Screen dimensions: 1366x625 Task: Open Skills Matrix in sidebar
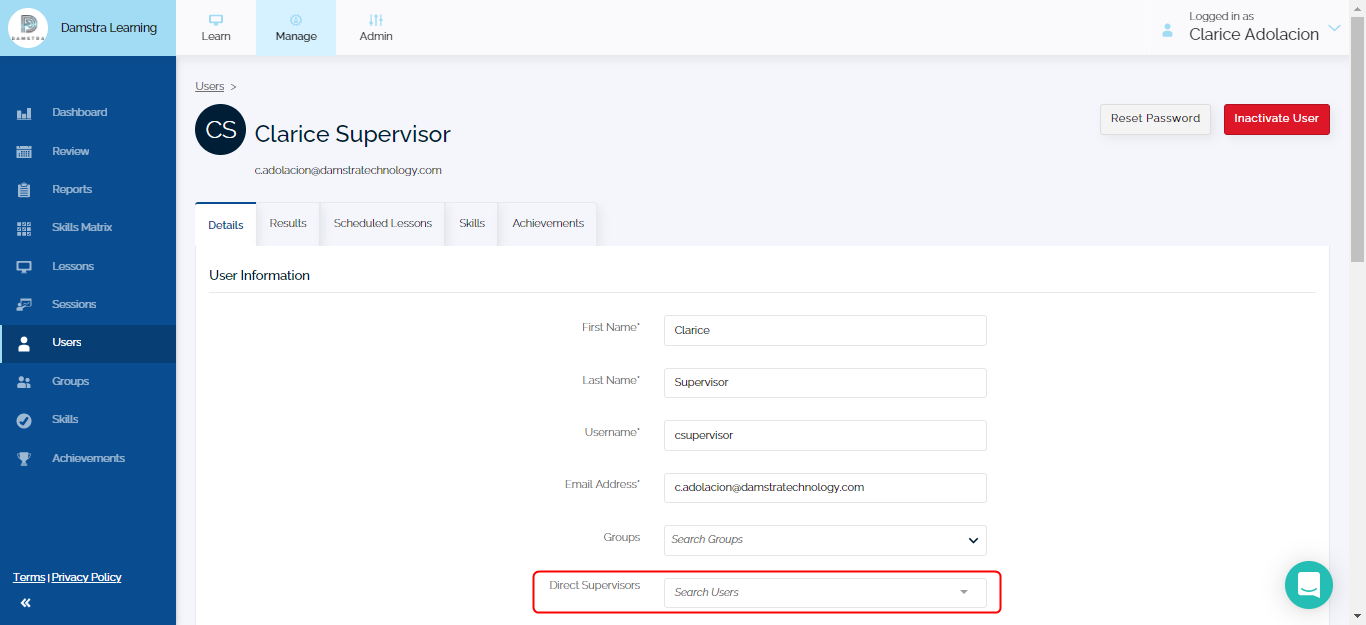pos(88,228)
